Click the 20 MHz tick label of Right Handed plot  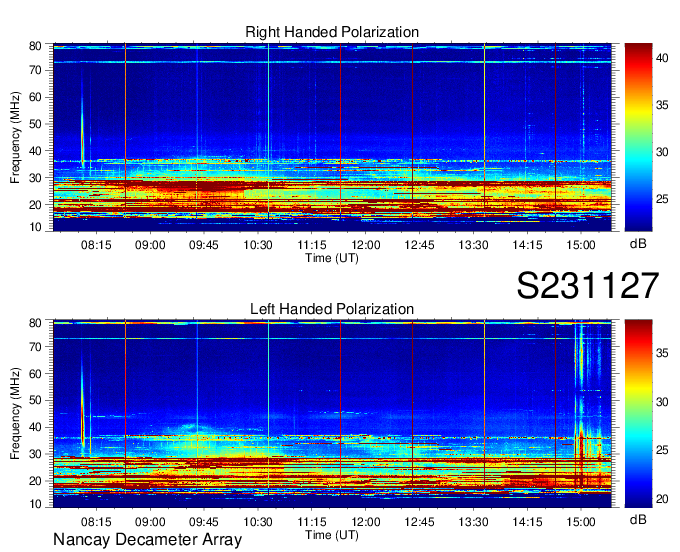[35, 205]
